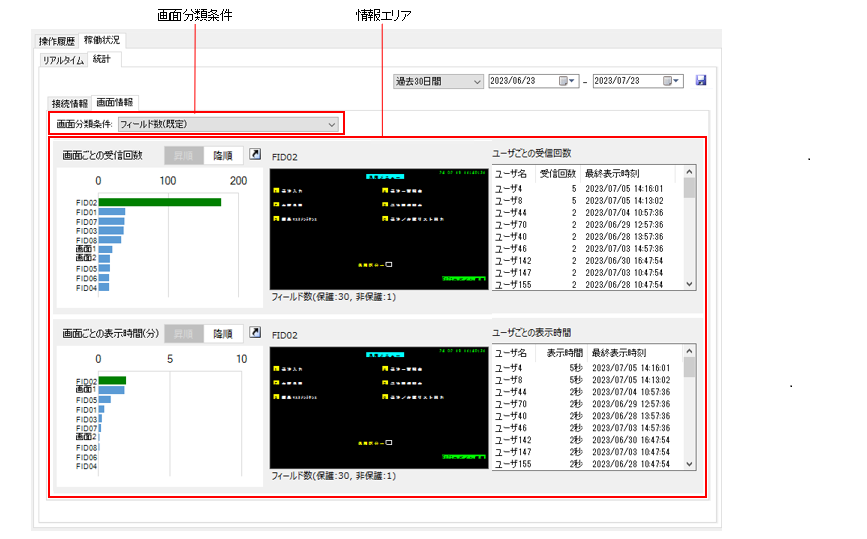Switch to the 操作履歴 tab

(57, 41)
